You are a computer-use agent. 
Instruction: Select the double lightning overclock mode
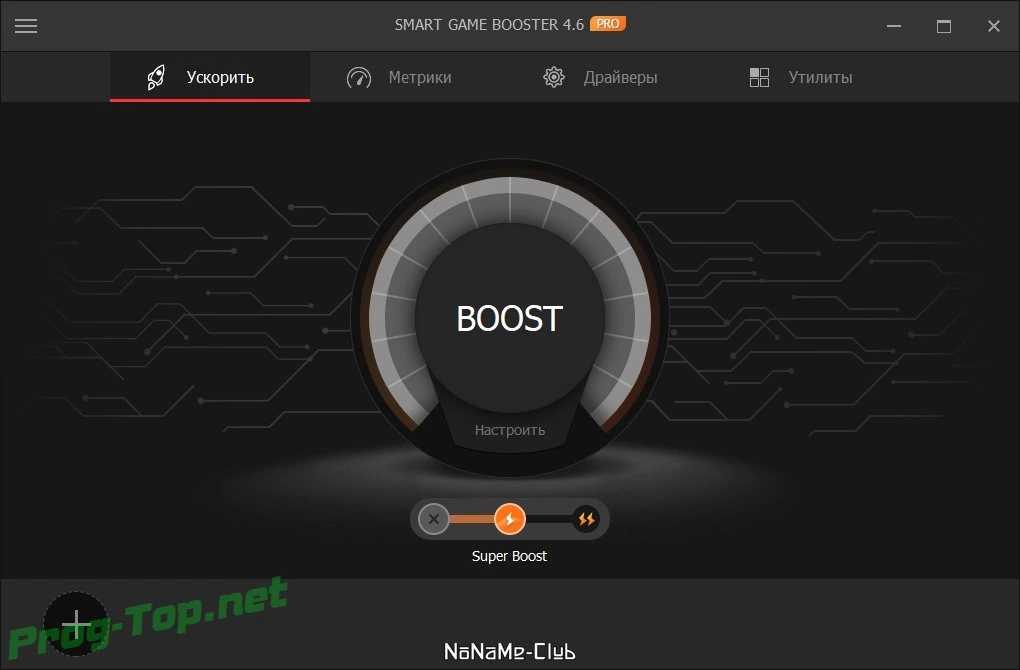click(x=586, y=519)
